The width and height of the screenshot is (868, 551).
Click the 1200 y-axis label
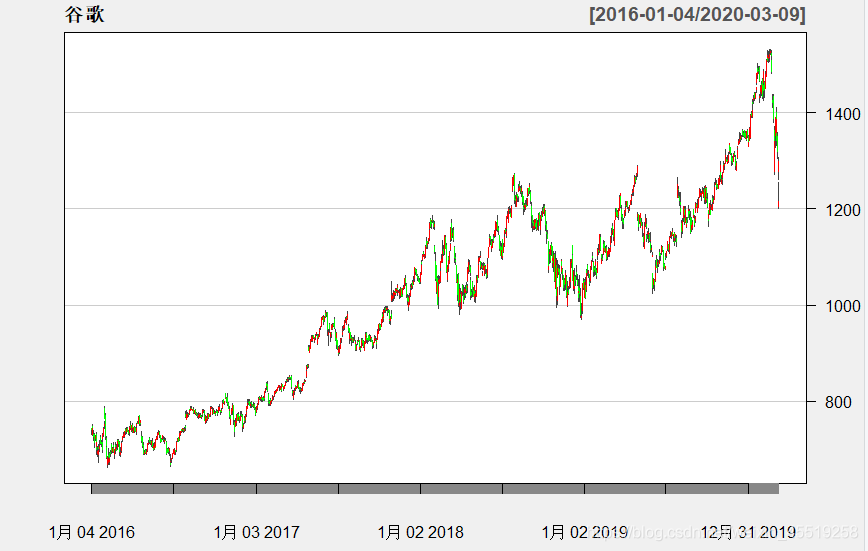pyautogui.click(x=843, y=210)
